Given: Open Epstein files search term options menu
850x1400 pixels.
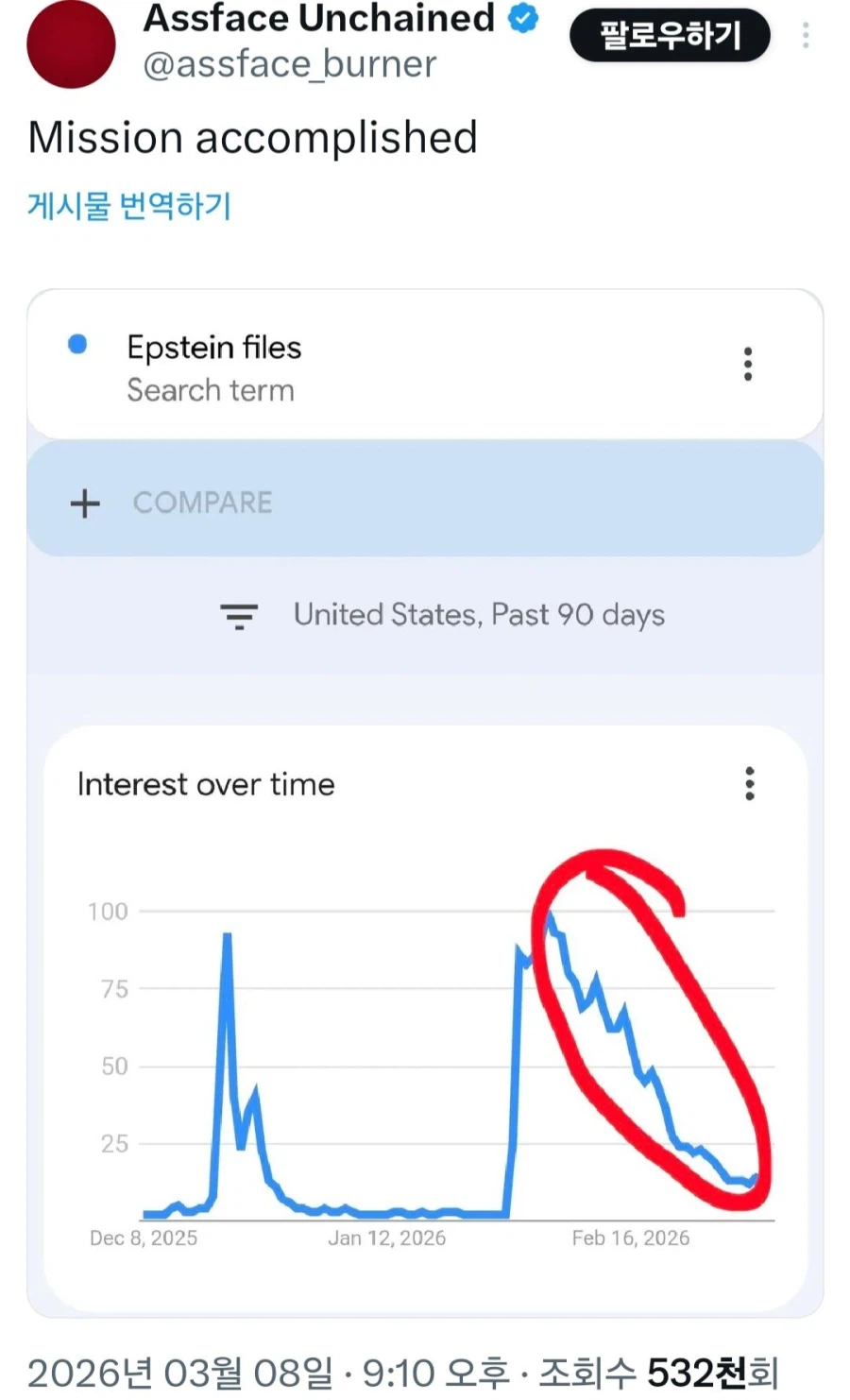Looking at the screenshot, I should click(748, 364).
